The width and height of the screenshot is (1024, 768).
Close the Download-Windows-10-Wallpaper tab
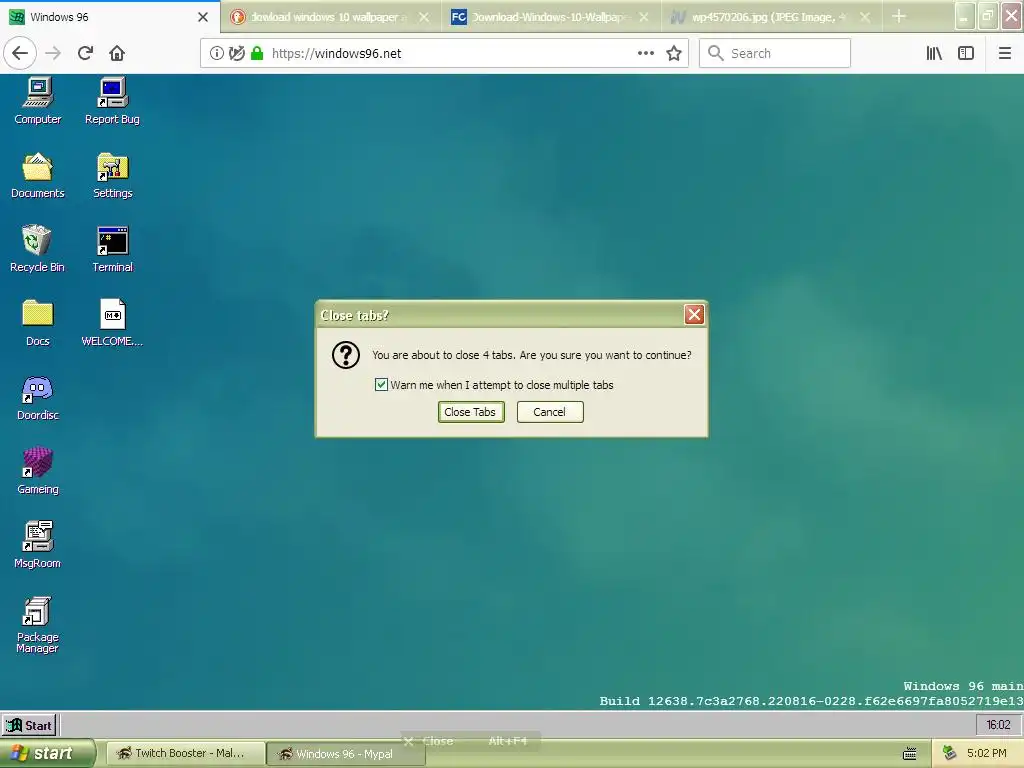point(644,17)
